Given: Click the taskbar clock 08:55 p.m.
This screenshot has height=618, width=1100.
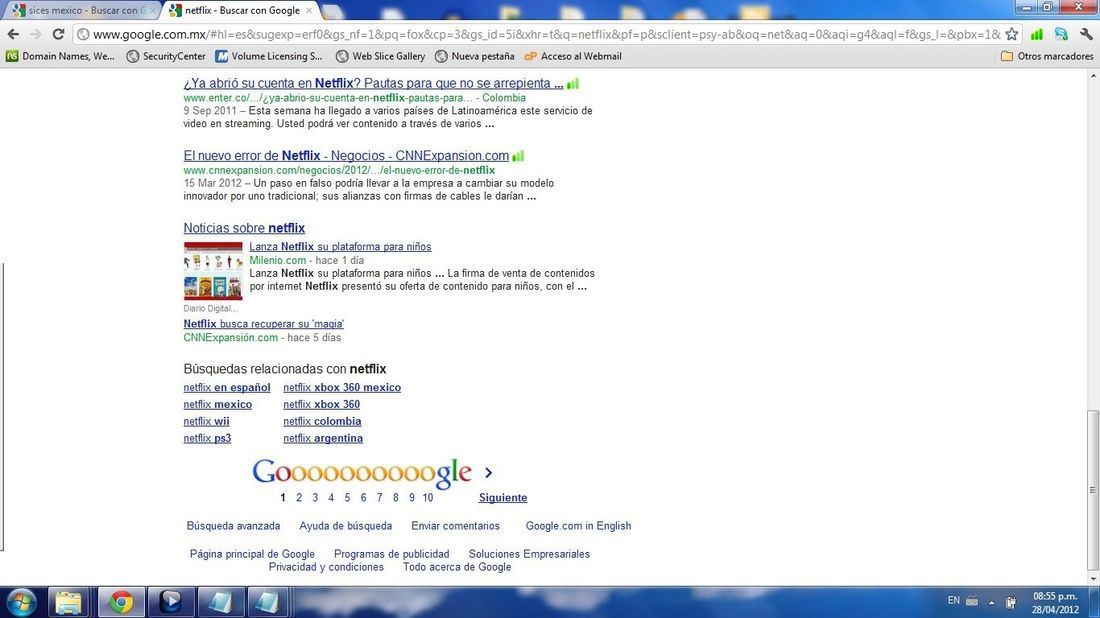Looking at the screenshot, I should [x=1054, y=596].
